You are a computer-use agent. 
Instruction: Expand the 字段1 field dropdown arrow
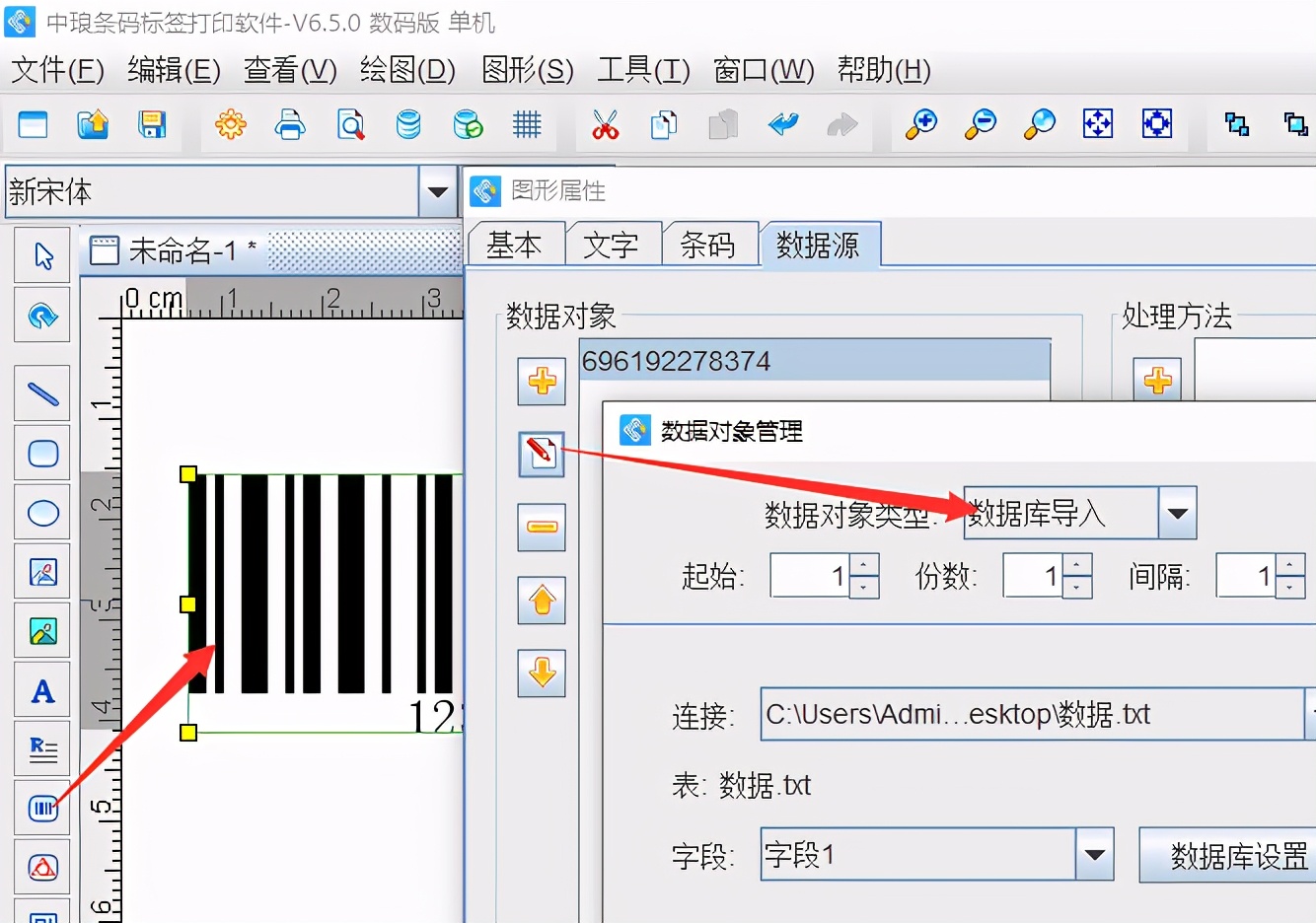(1094, 854)
